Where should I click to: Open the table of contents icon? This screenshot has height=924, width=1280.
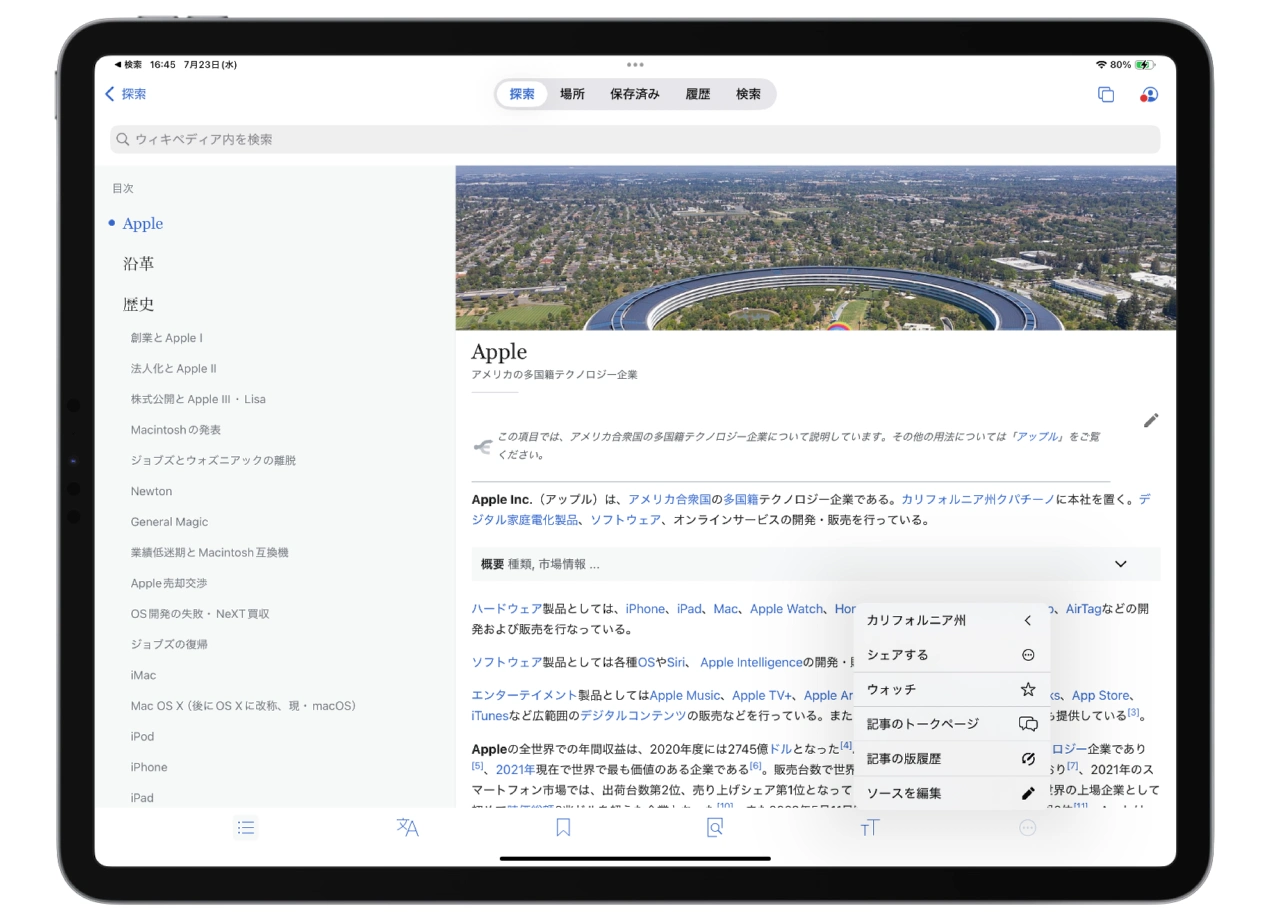[x=245, y=827]
